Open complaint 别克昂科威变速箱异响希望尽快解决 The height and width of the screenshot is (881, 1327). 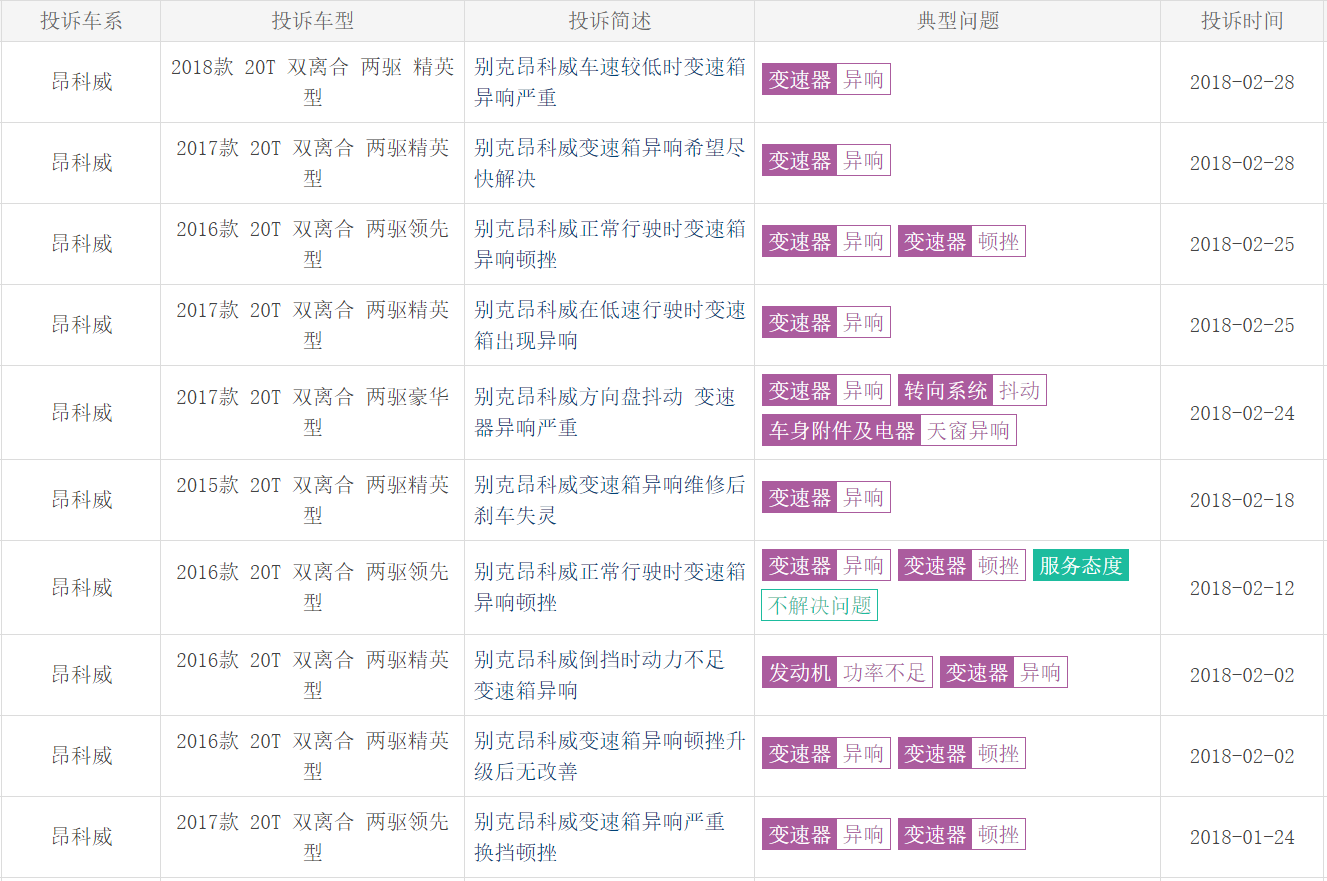(610, 163)
